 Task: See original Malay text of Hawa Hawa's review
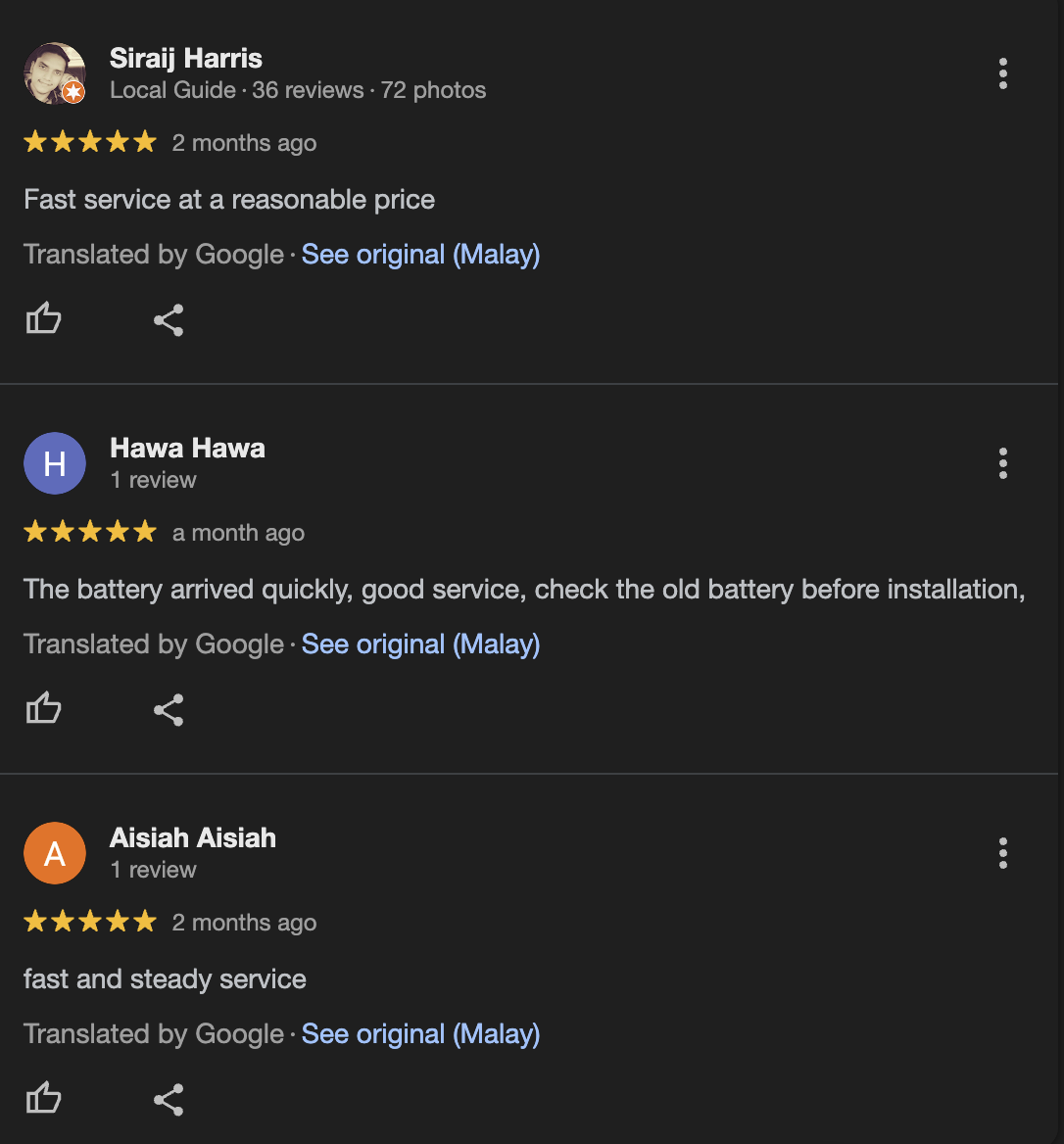click(420, 644)
